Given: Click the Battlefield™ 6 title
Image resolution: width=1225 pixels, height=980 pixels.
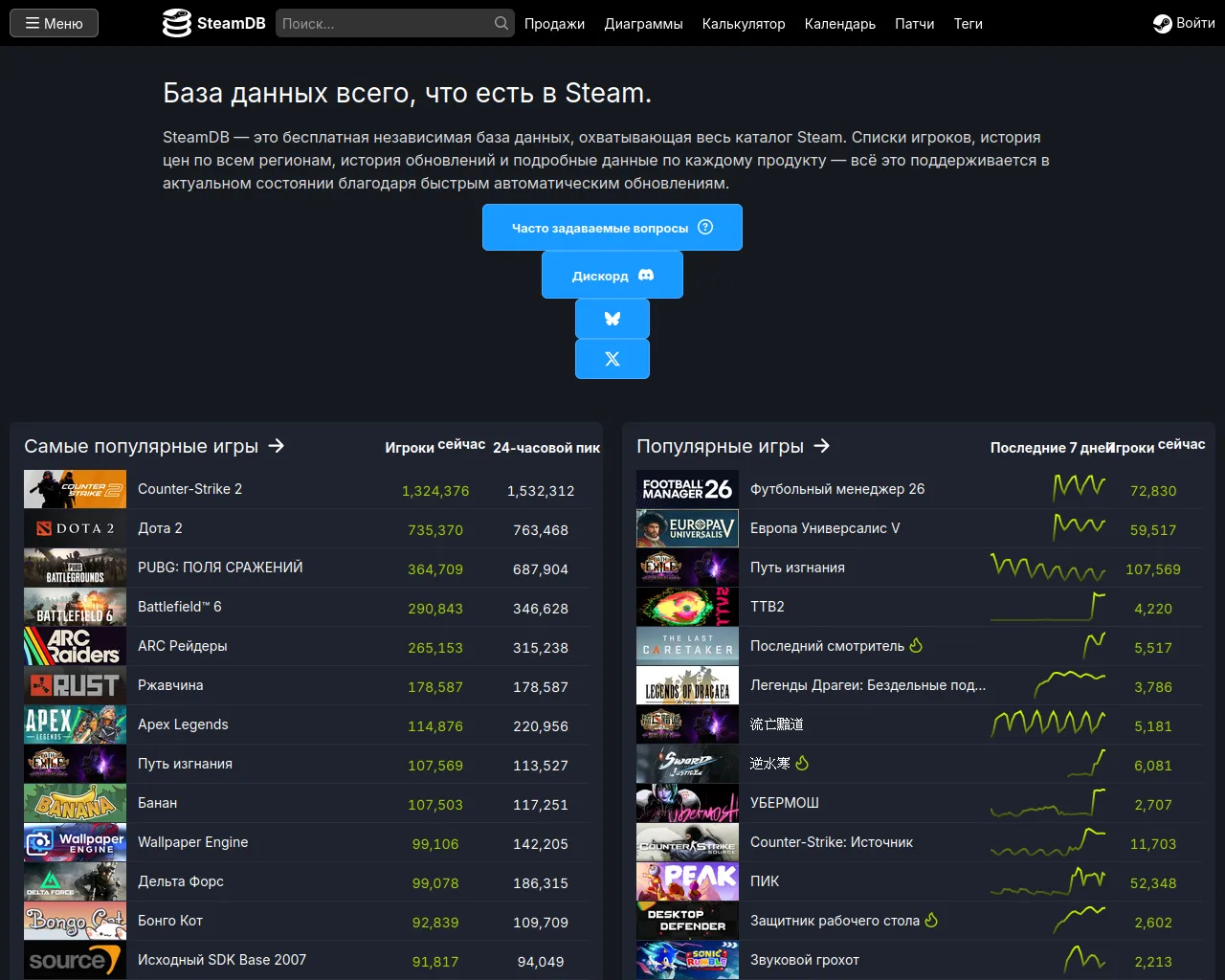Looking at the screenshot, I should (x=179, y=607).
